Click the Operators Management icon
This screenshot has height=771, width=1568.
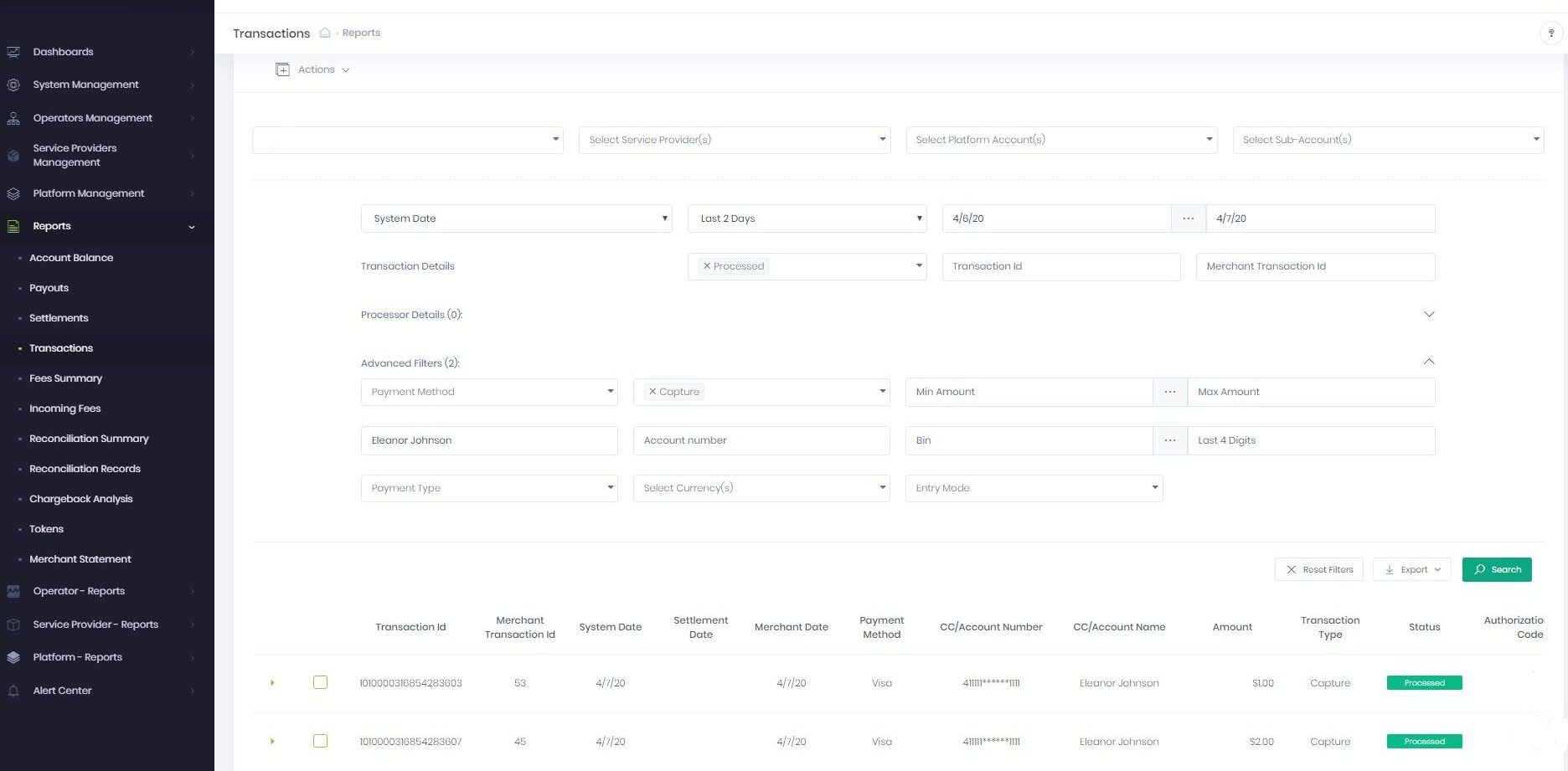13,118
